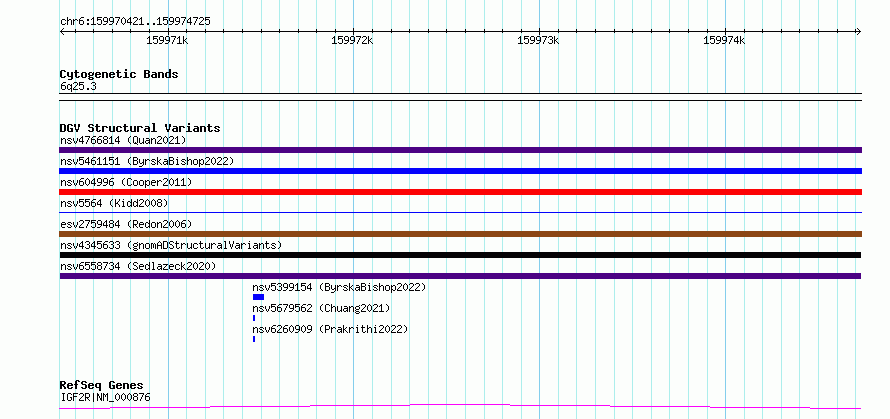
Task: Click the blue nsv5461151 variant bar
Action: (460, 171)
